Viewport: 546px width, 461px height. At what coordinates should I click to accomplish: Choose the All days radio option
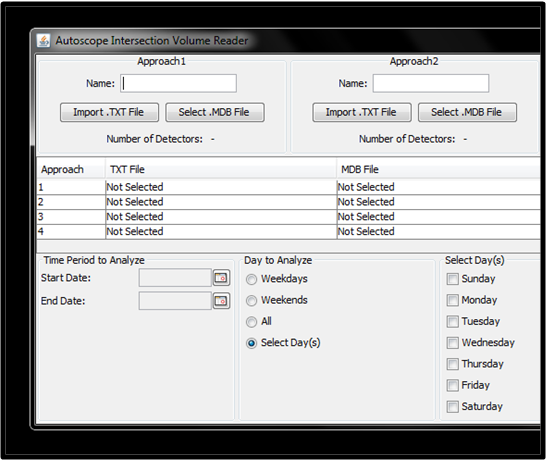(251, 322)
